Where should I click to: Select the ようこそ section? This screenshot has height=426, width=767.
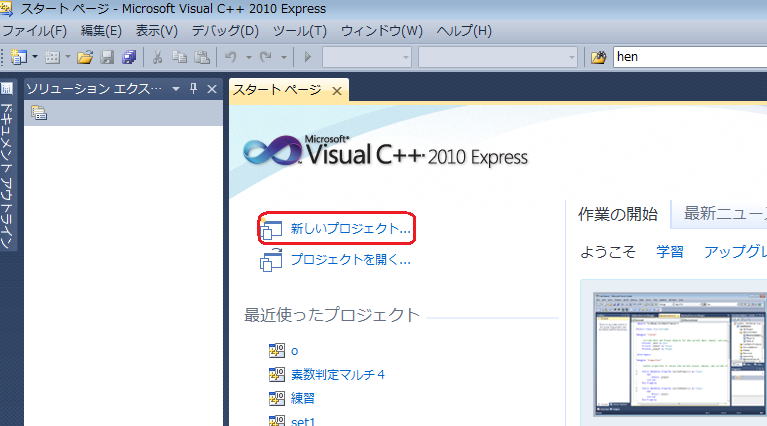point(608,252)
